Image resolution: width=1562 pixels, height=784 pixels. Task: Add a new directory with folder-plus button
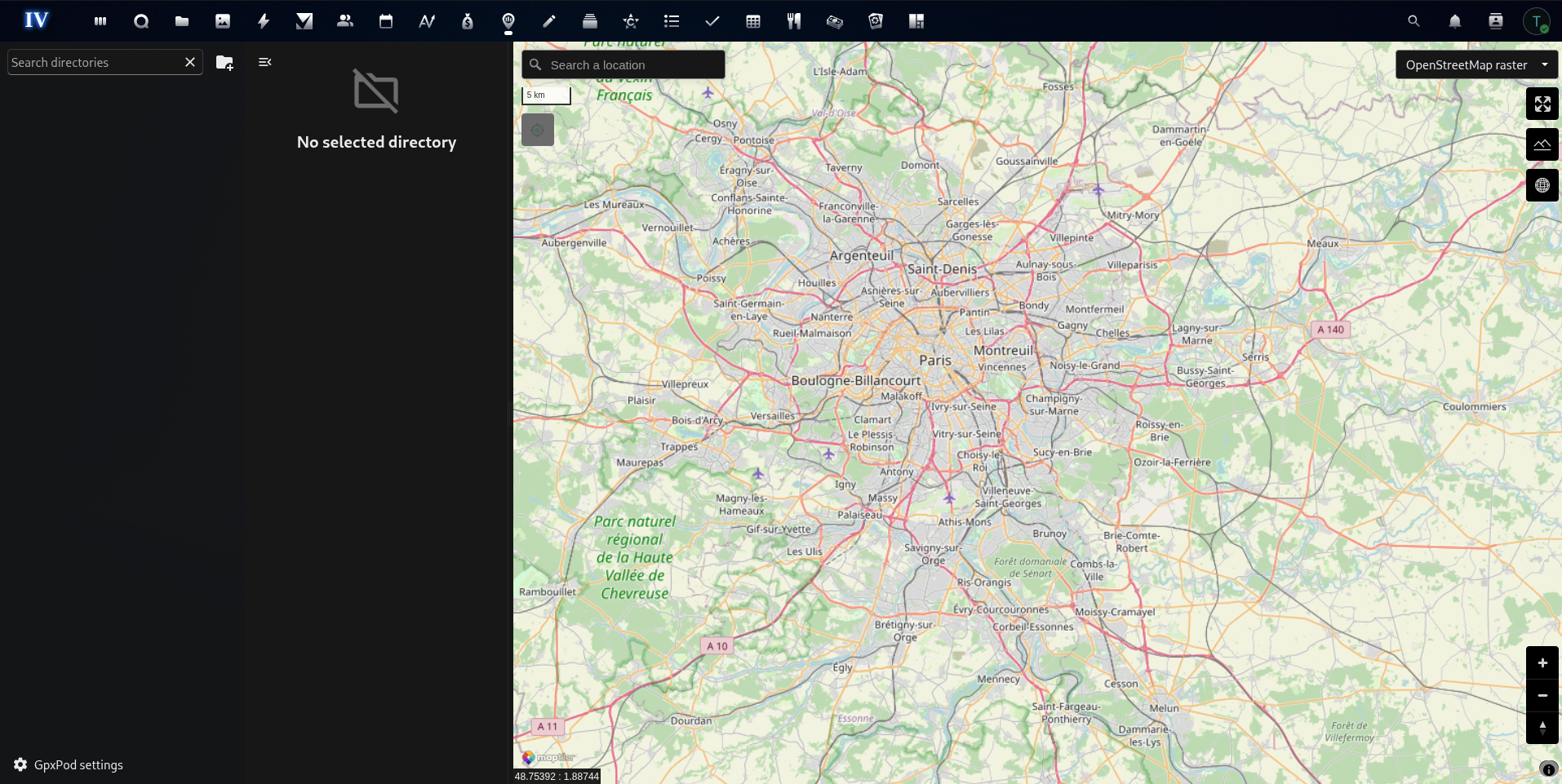(224, 62)
